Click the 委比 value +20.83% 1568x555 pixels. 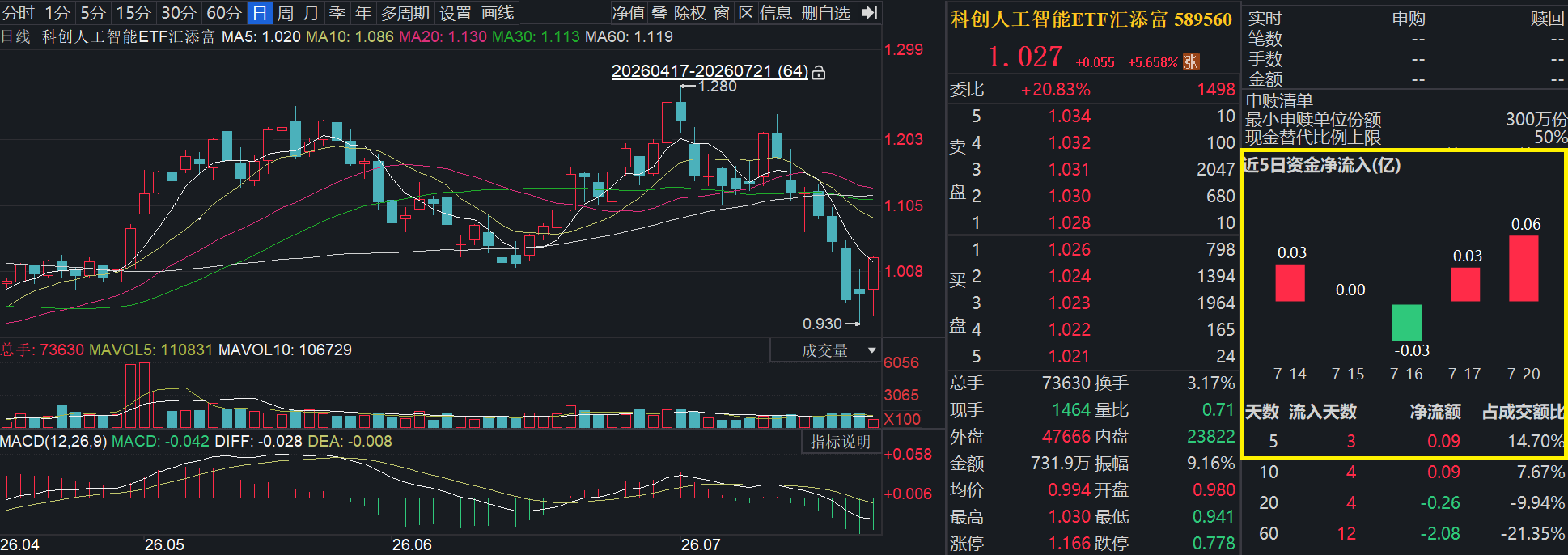pos(1055,89)
